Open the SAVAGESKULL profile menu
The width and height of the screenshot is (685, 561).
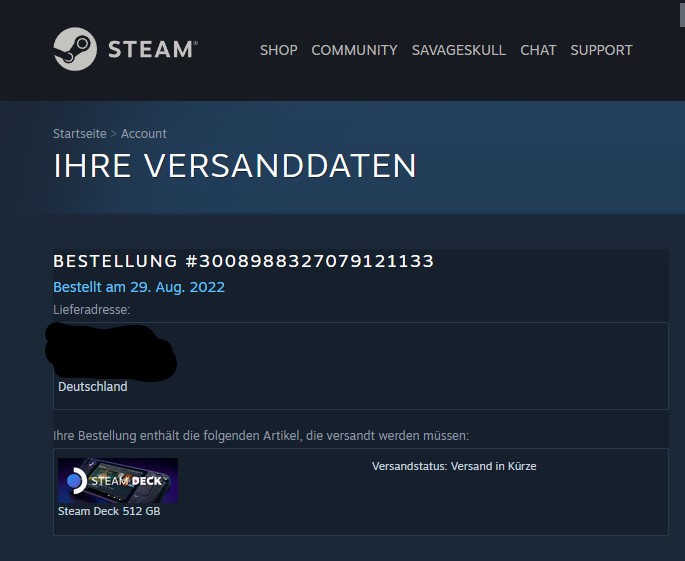click(x=459, y=50)
